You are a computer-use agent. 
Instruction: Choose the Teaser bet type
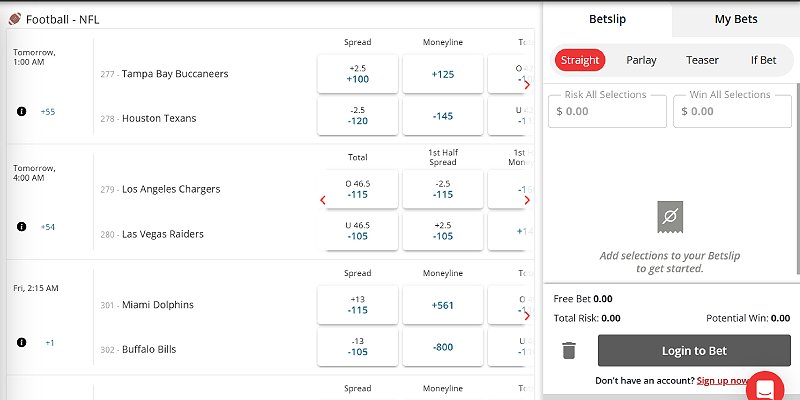[x=702, y=60]
